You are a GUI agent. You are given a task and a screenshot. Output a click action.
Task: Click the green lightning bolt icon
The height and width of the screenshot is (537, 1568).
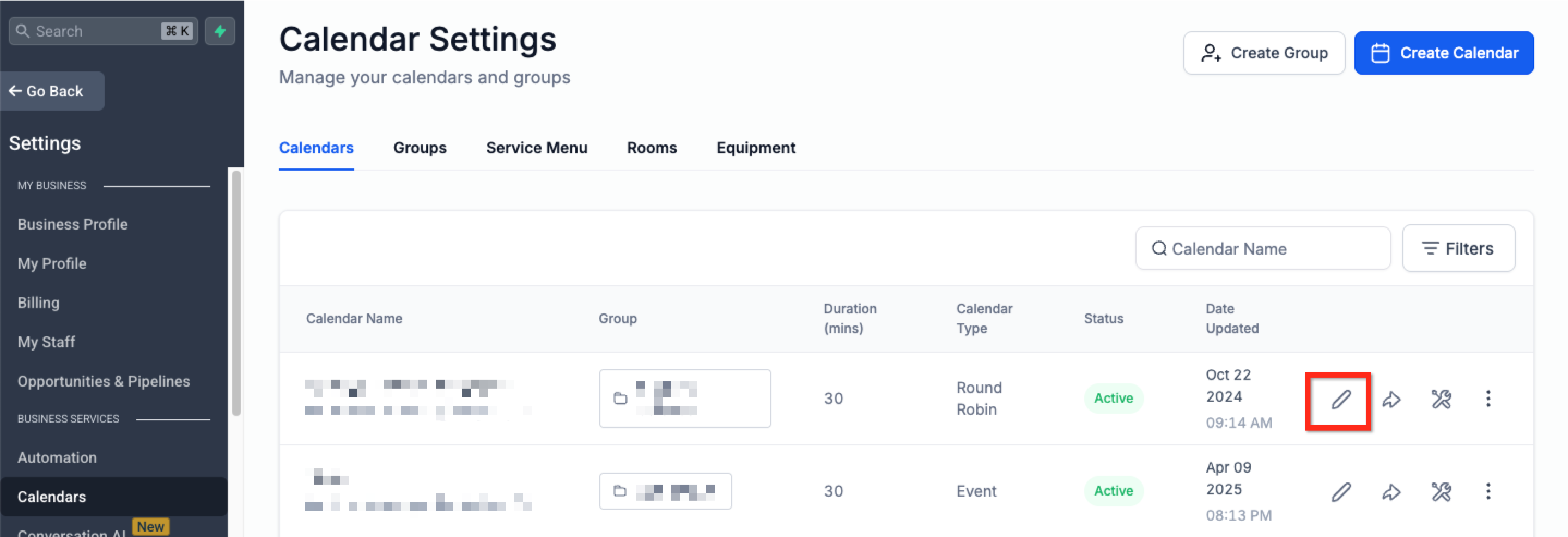pos(220,31)
